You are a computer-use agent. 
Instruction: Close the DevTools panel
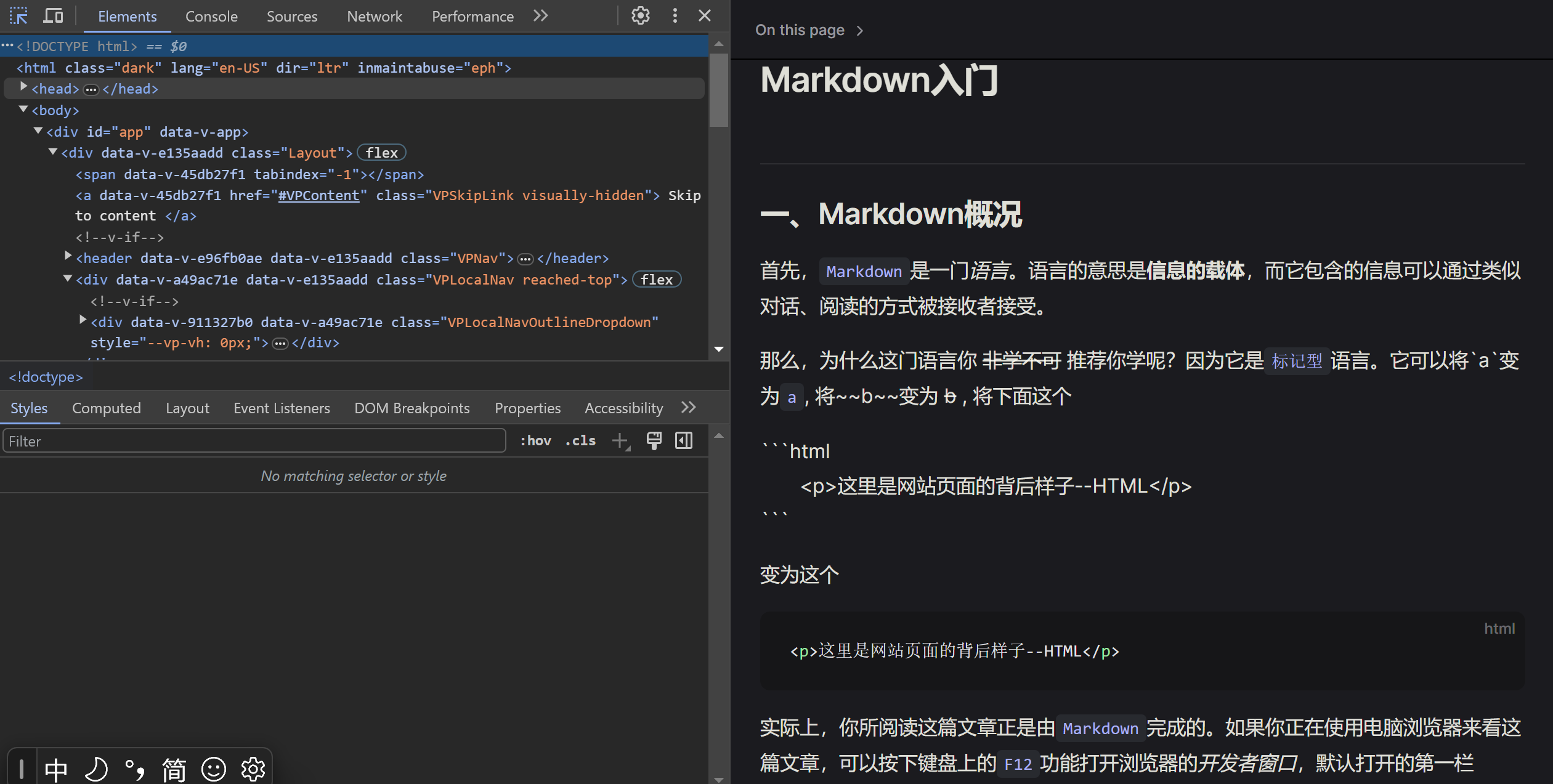pyautogui.click(x=705, y=16)
